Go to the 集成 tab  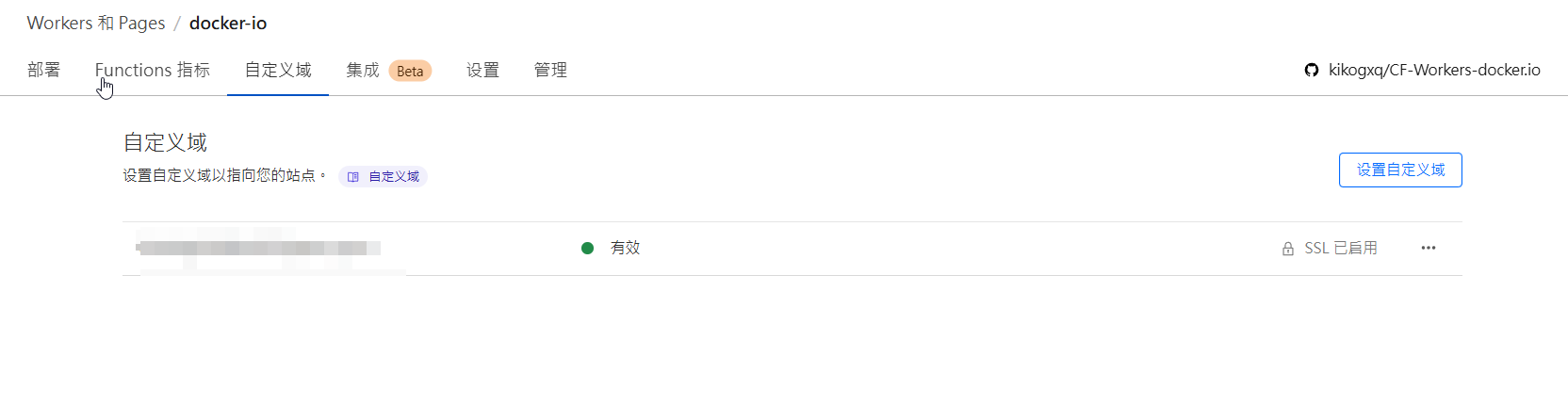click(363, 70)
